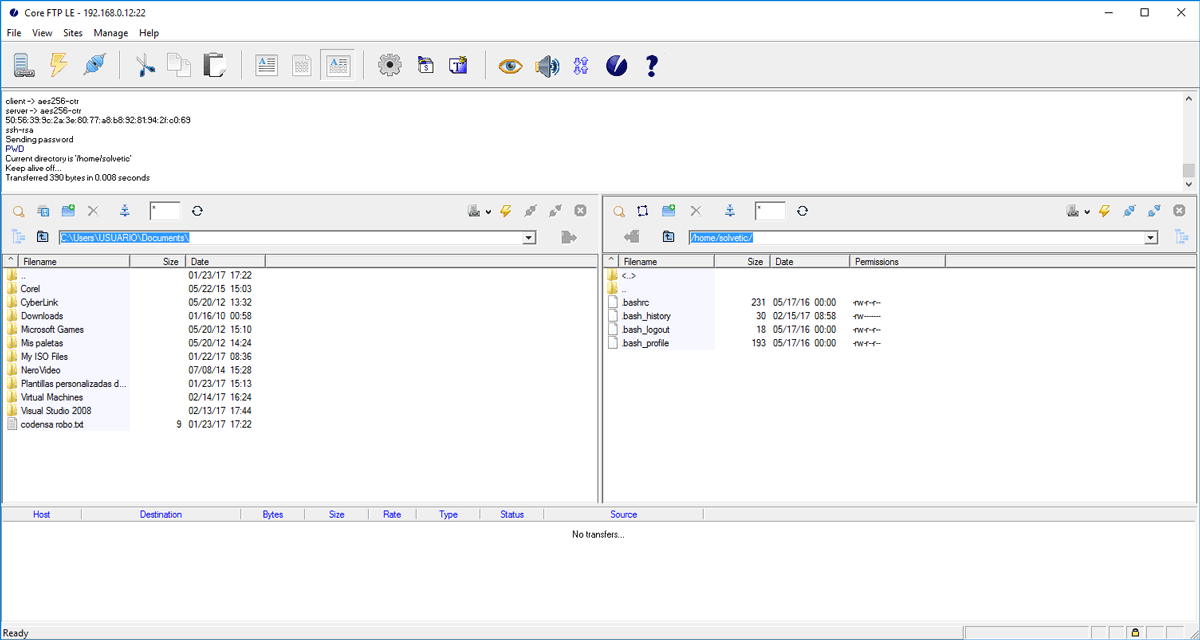Click the Quick Connect lightning toolbar icon
1200x640 pixels.
coord(59,66)
